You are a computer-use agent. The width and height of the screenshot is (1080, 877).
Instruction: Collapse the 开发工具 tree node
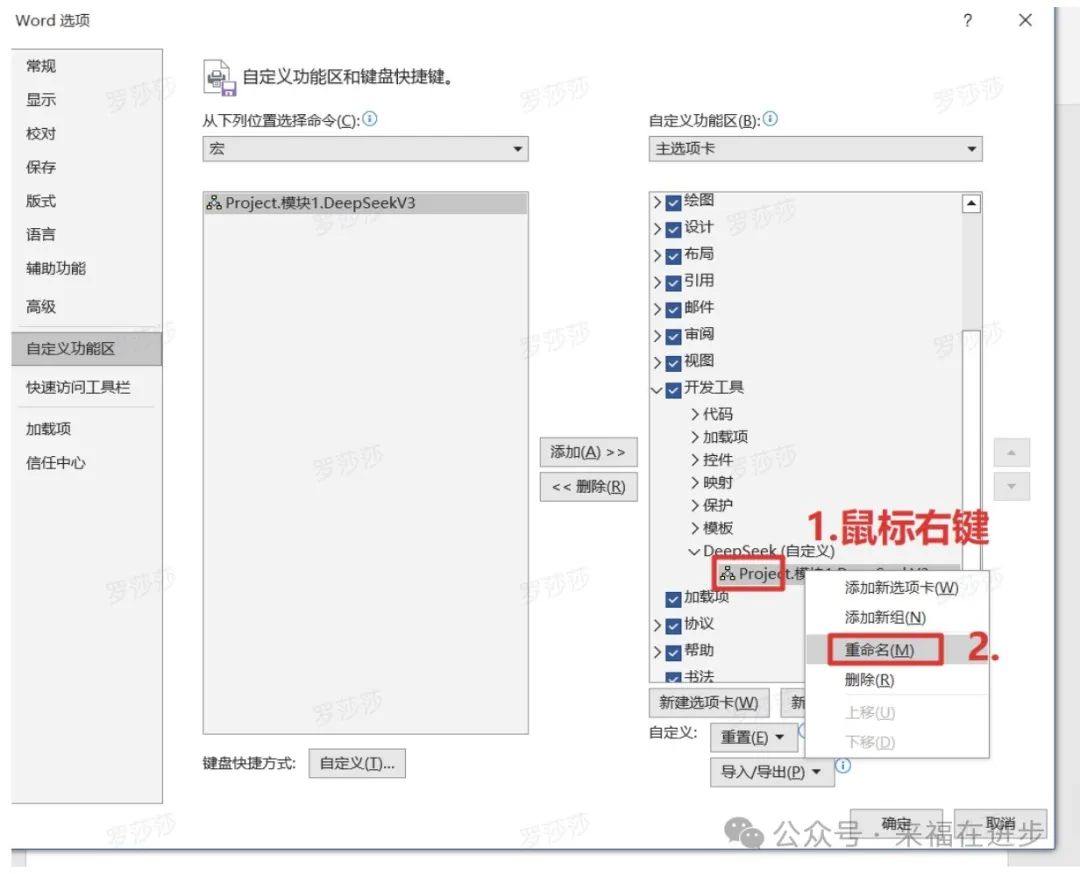657,390
